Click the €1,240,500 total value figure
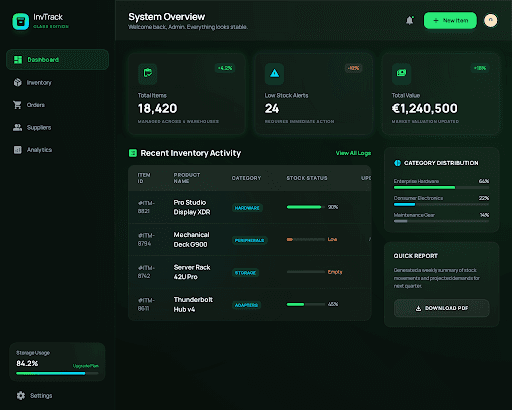Image resolution: width=512 pixels, height=410 pixels. (x=425, y=108)
